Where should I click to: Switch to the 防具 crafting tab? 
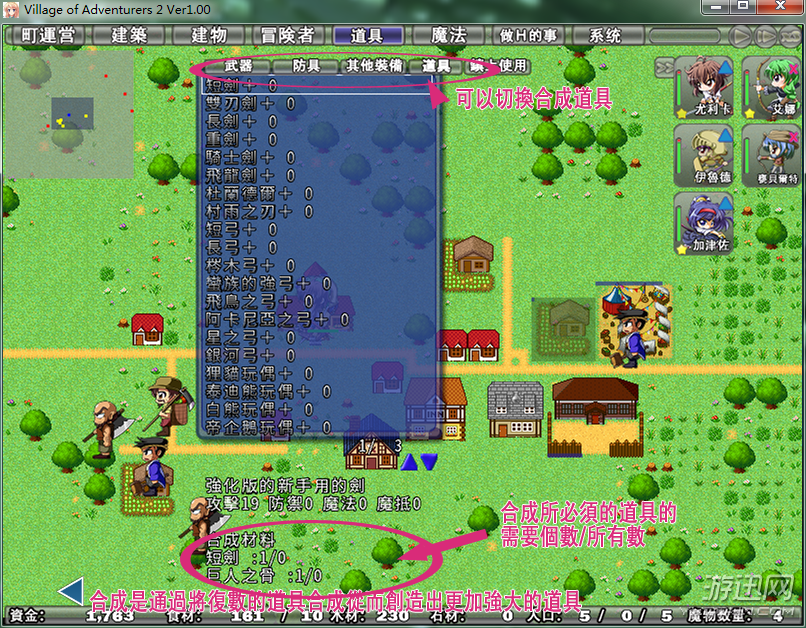(305, 66)
